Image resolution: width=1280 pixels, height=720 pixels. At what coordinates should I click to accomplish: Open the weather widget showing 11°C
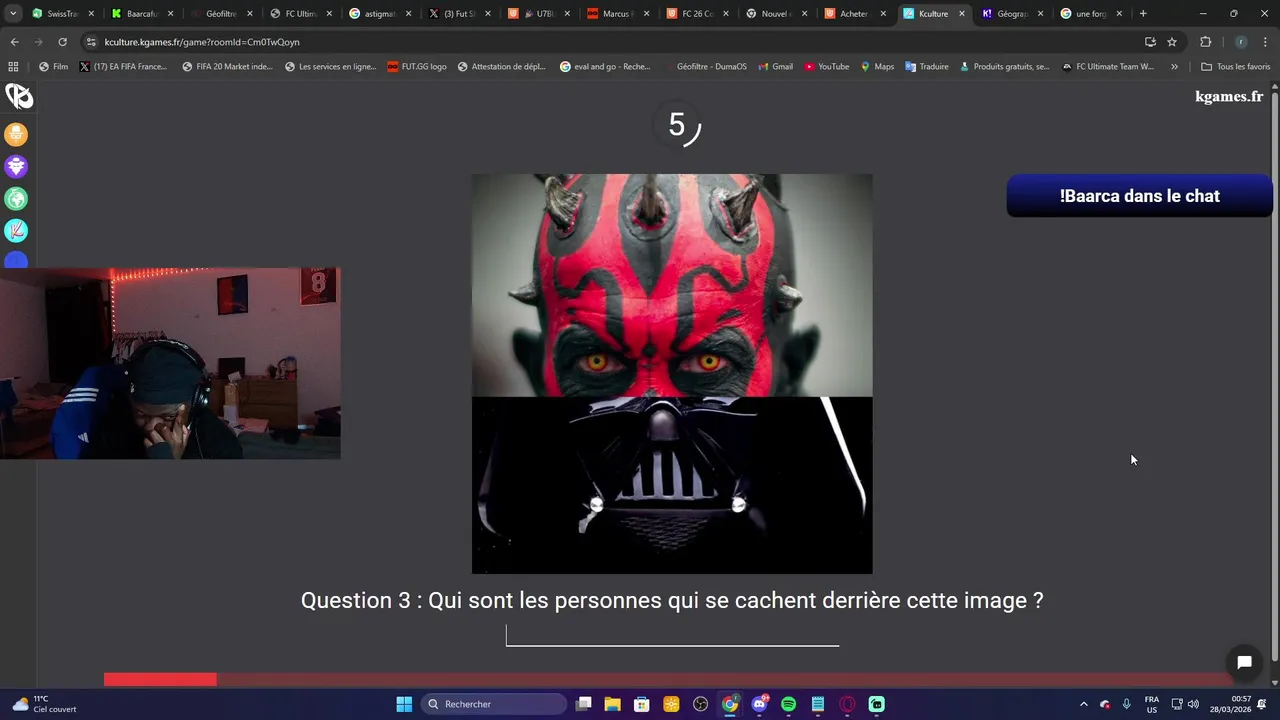[x=44, y=704]
